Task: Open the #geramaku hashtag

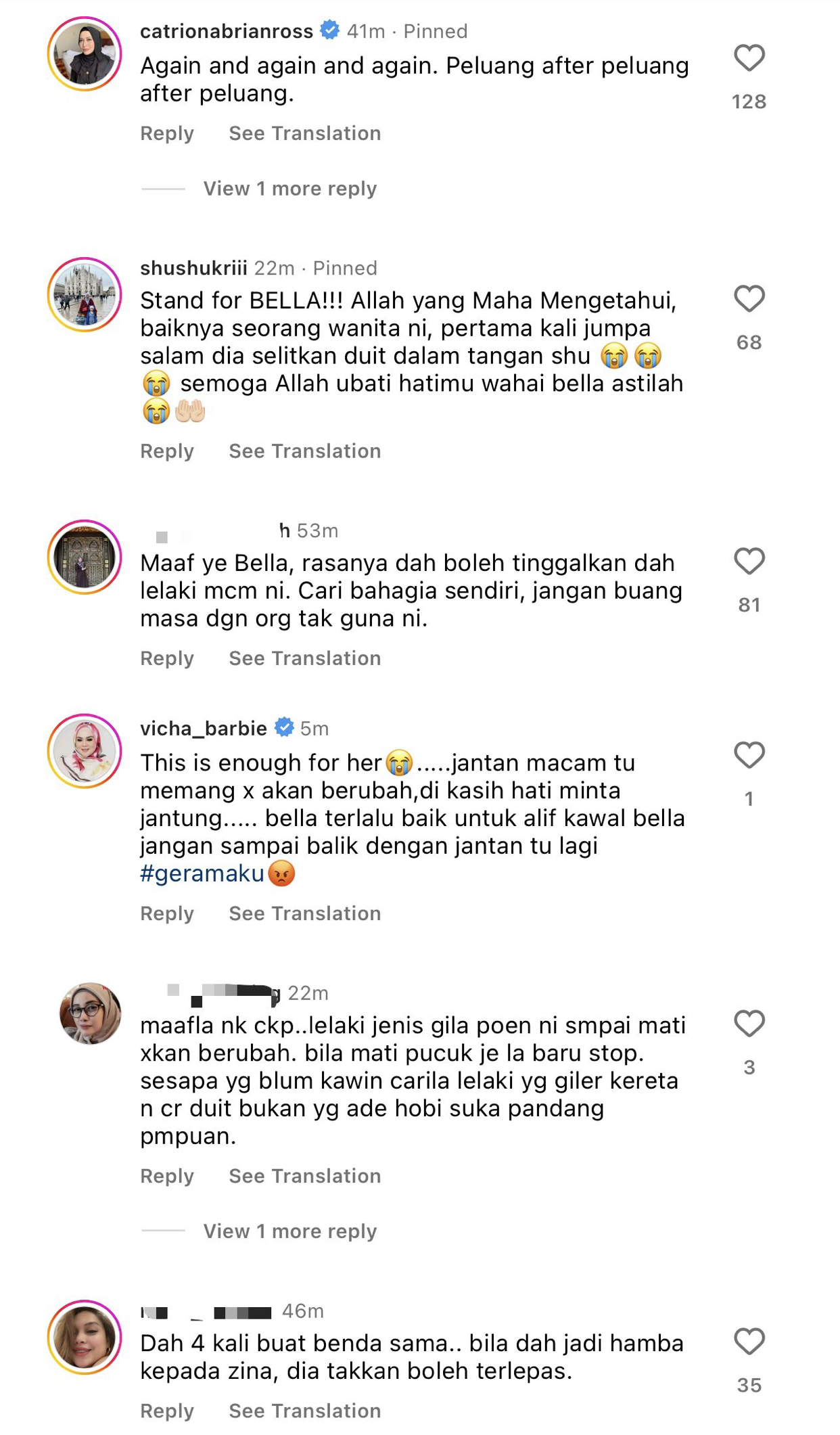Action: pyautogui.click(x=202, y=873)
